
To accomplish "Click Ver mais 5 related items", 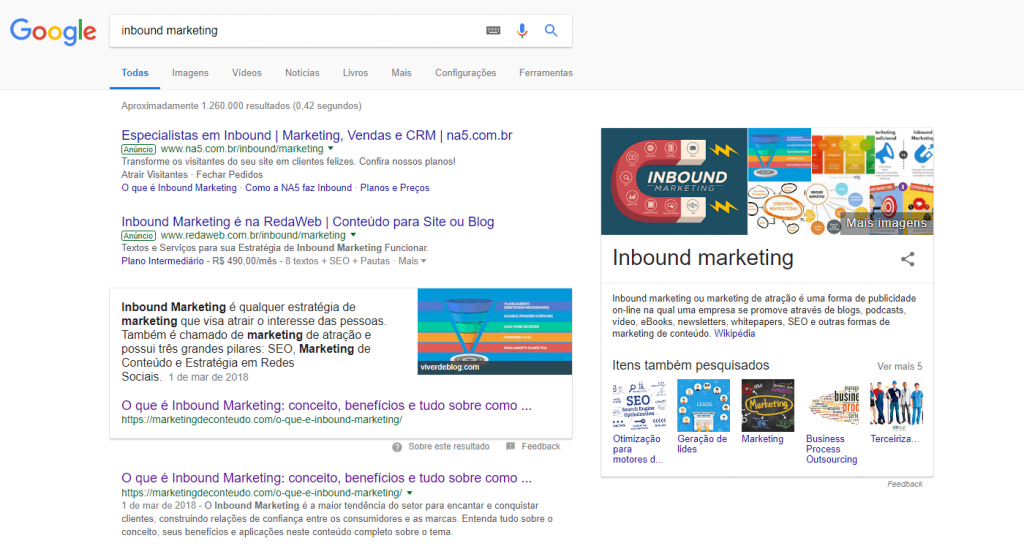I will point(899,366).
